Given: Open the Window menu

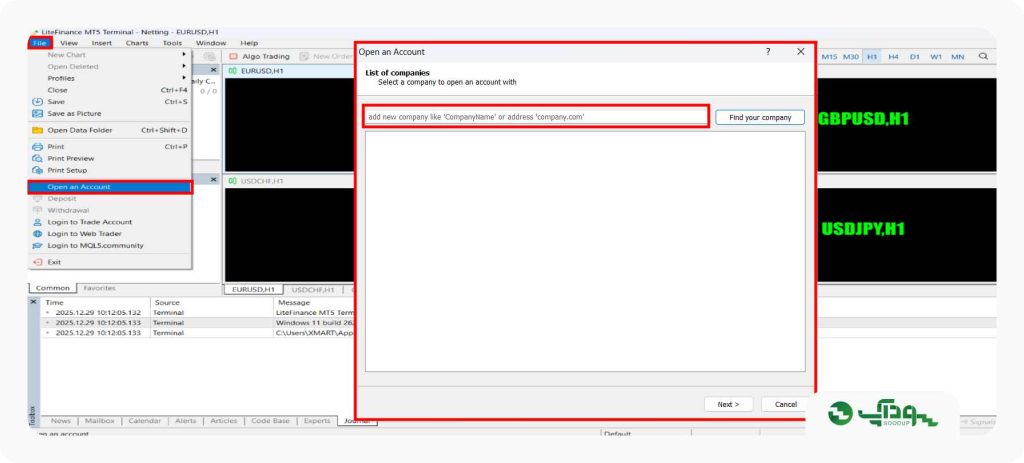Looking at the screenshot, I should 211,43.
